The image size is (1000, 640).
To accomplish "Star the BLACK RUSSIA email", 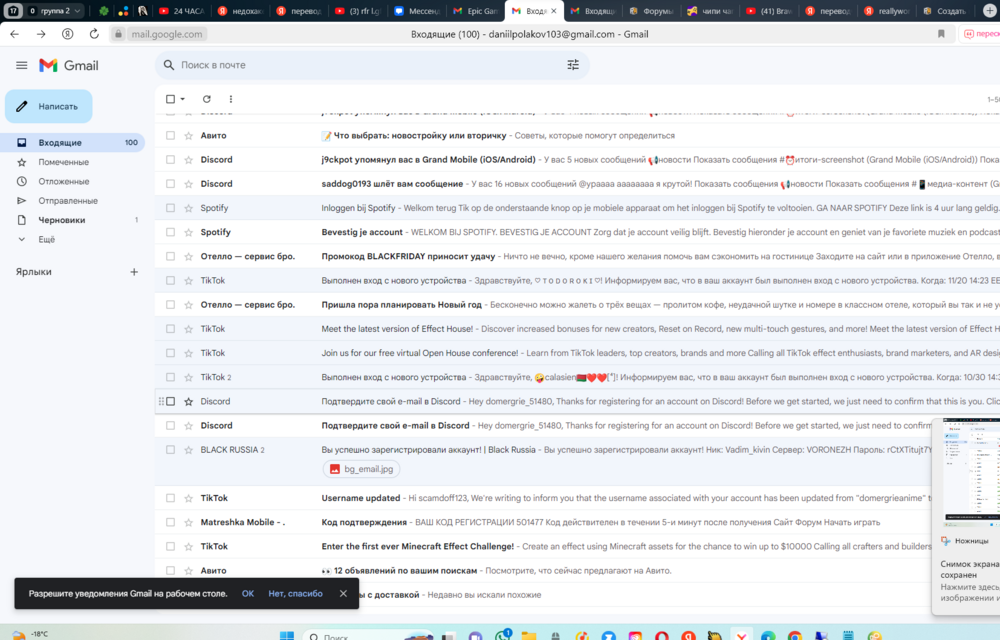I will pyautogui.click(x=188, y=450).
